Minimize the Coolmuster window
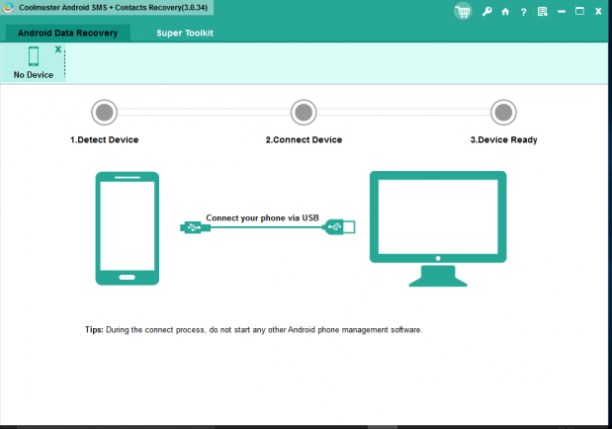This screenshot has width=612, height=429. 561,12
